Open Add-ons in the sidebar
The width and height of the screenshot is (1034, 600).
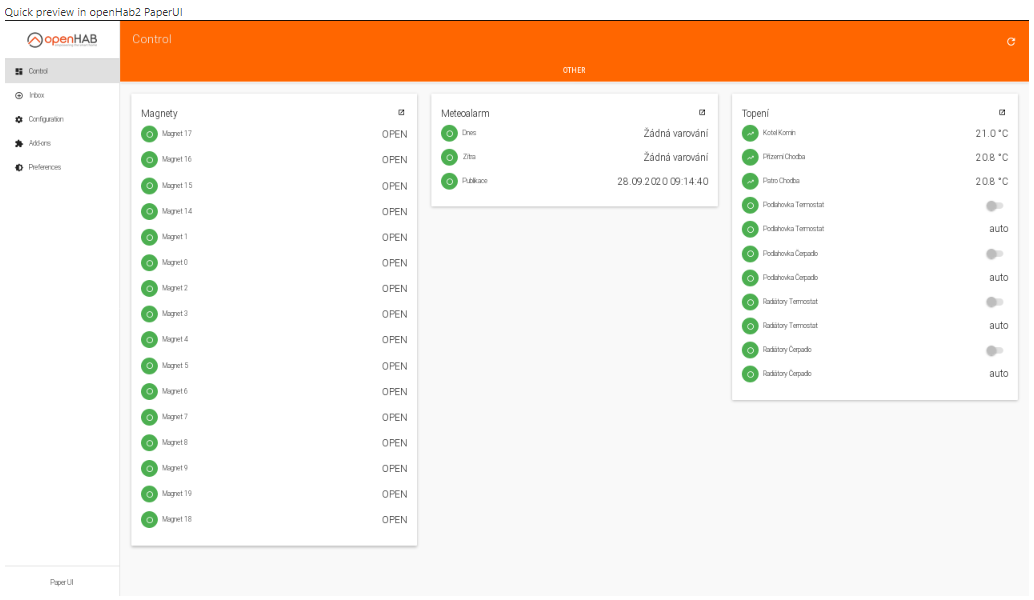click(62, 144)
